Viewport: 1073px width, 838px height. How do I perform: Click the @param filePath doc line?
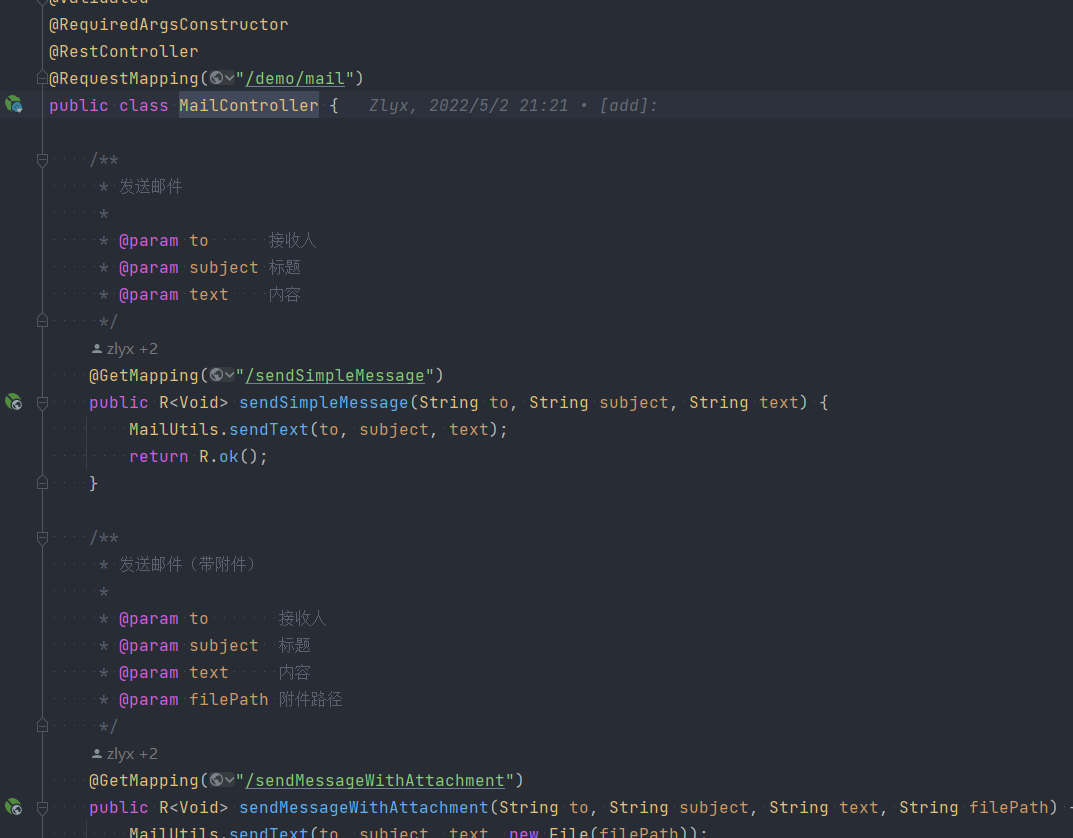click(231, 700)
